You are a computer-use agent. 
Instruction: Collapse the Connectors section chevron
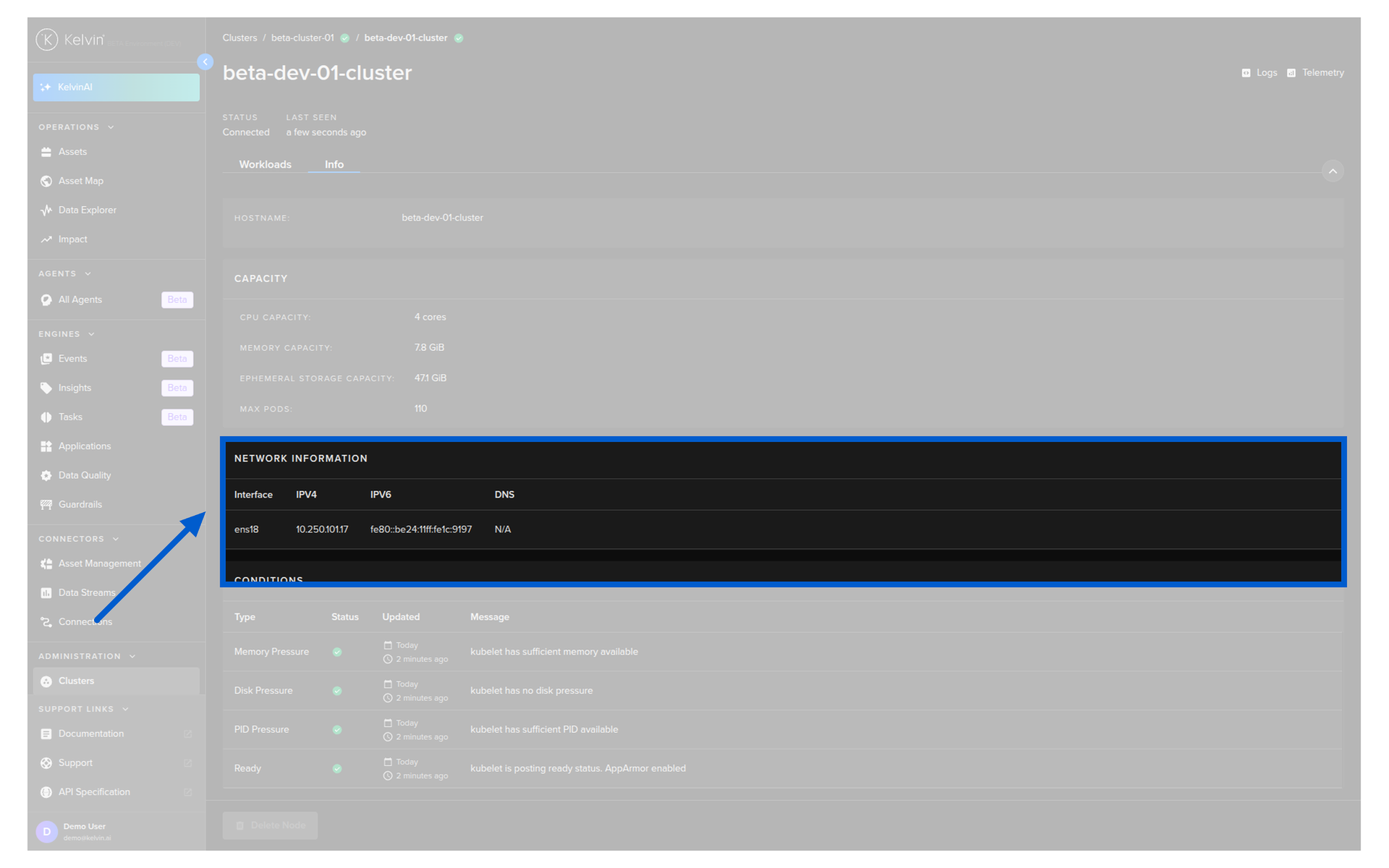pyautogui.click(x=116, y=539)
